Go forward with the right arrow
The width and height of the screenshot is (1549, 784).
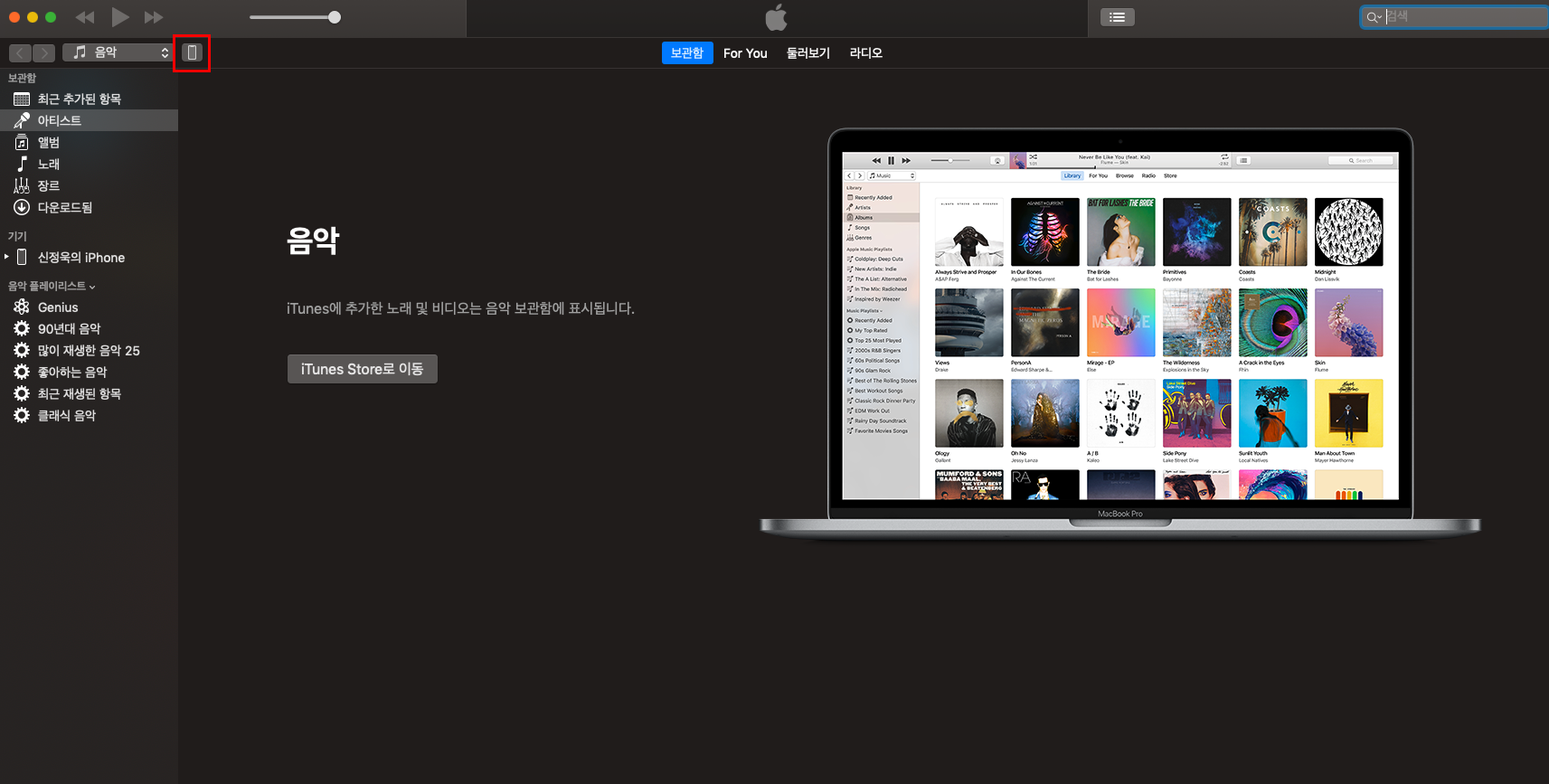tap(44, 52)
